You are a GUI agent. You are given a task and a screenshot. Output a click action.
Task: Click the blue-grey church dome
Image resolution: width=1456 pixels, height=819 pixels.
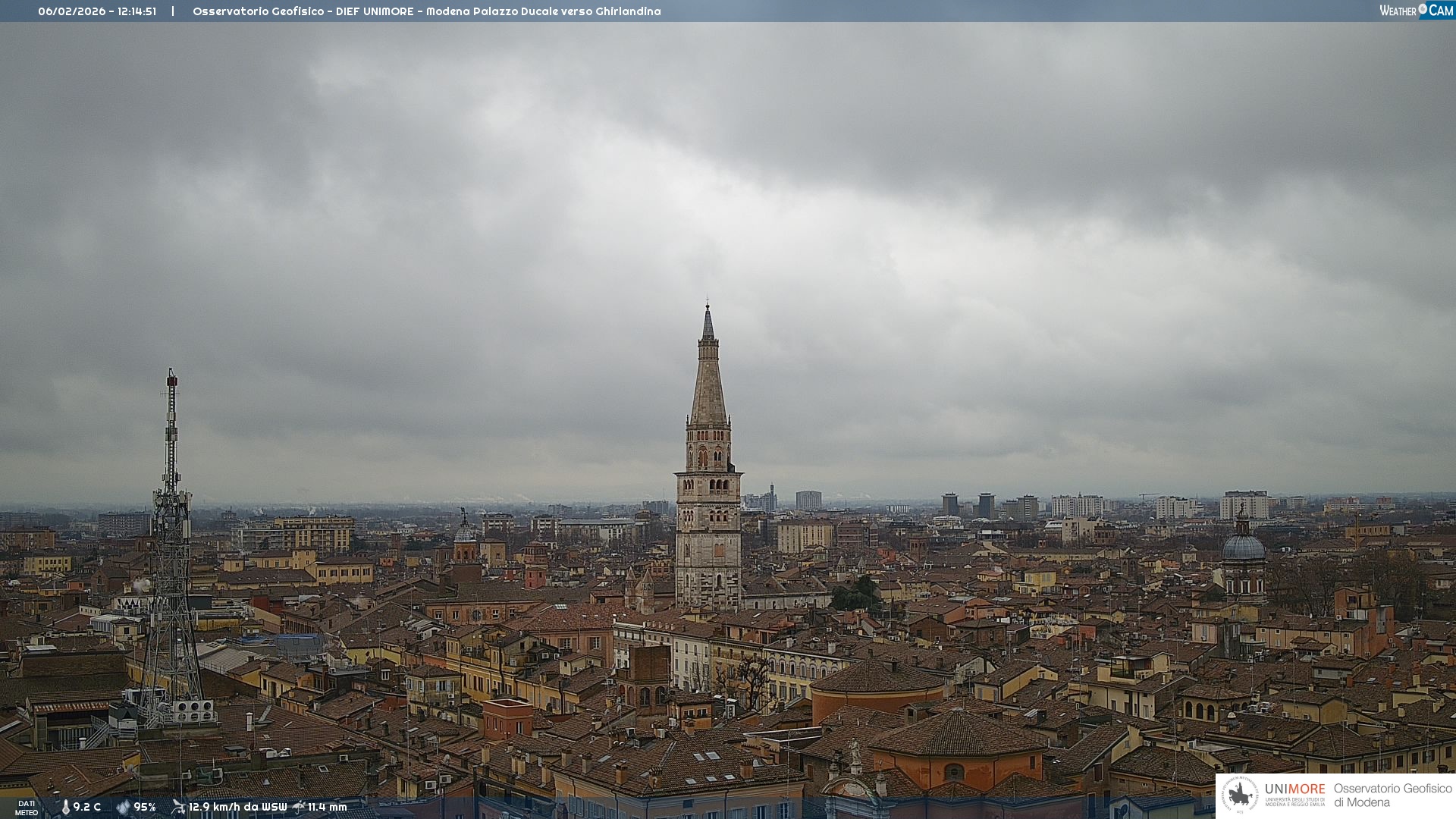[x=1244, y=548]
